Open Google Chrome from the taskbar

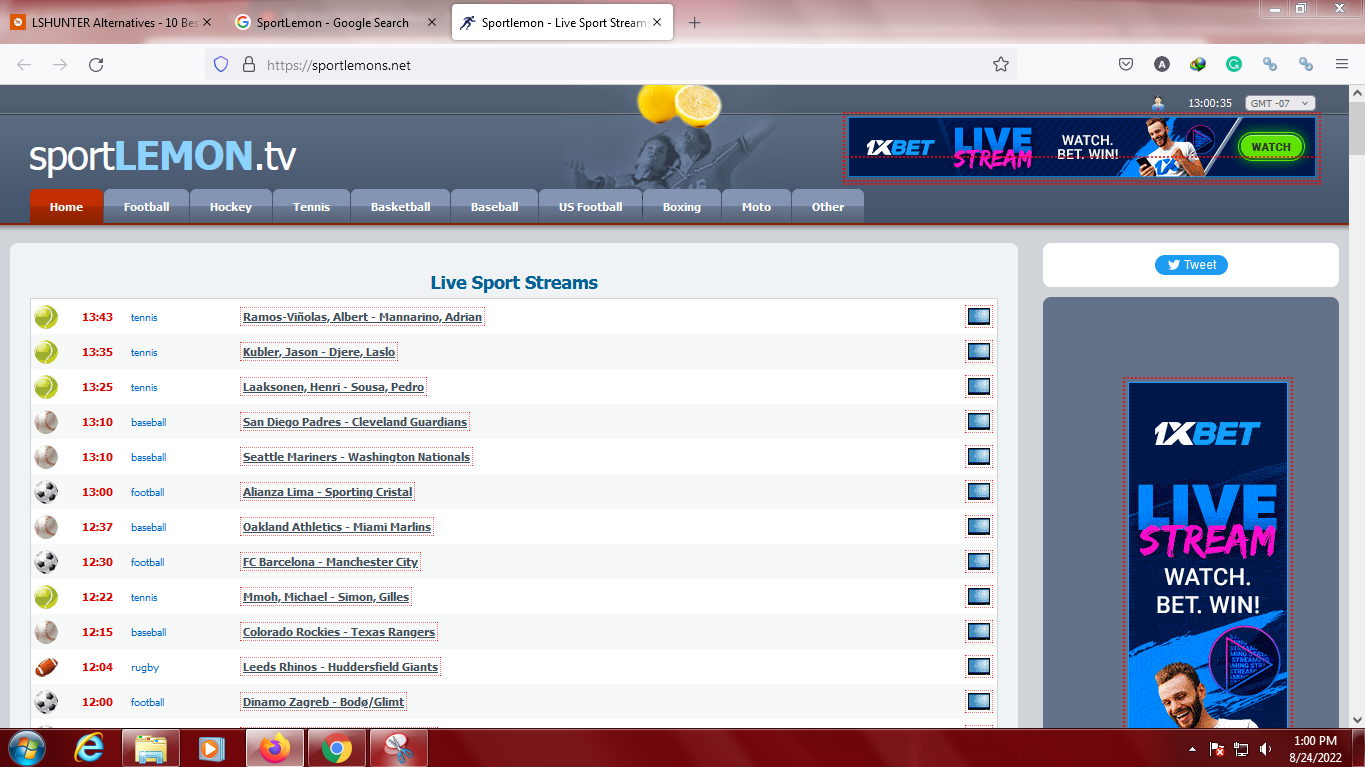337,748
